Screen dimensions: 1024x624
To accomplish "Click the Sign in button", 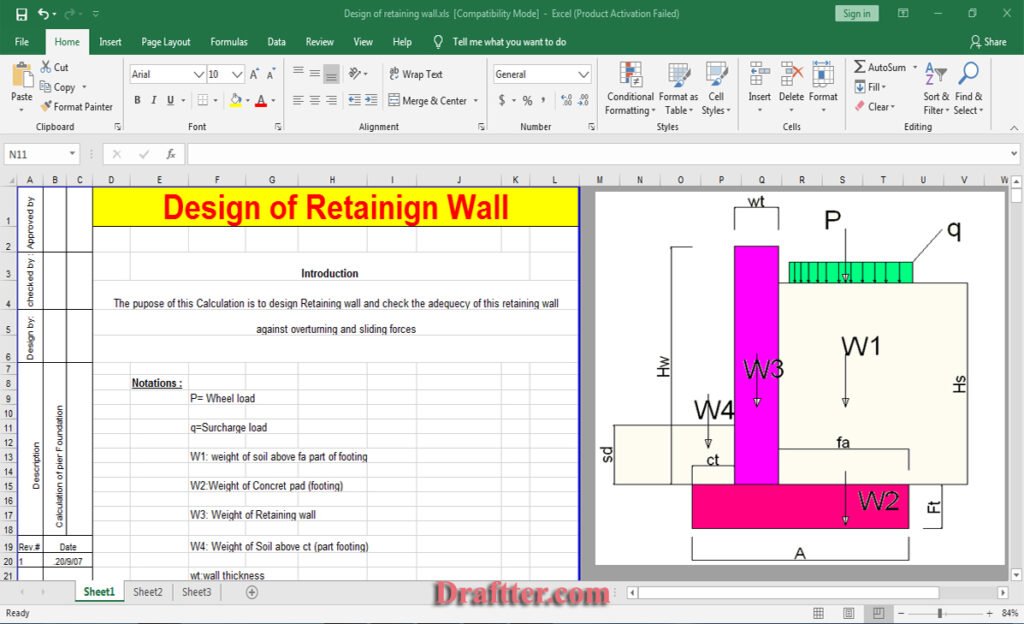I will (x=855, y=13).
